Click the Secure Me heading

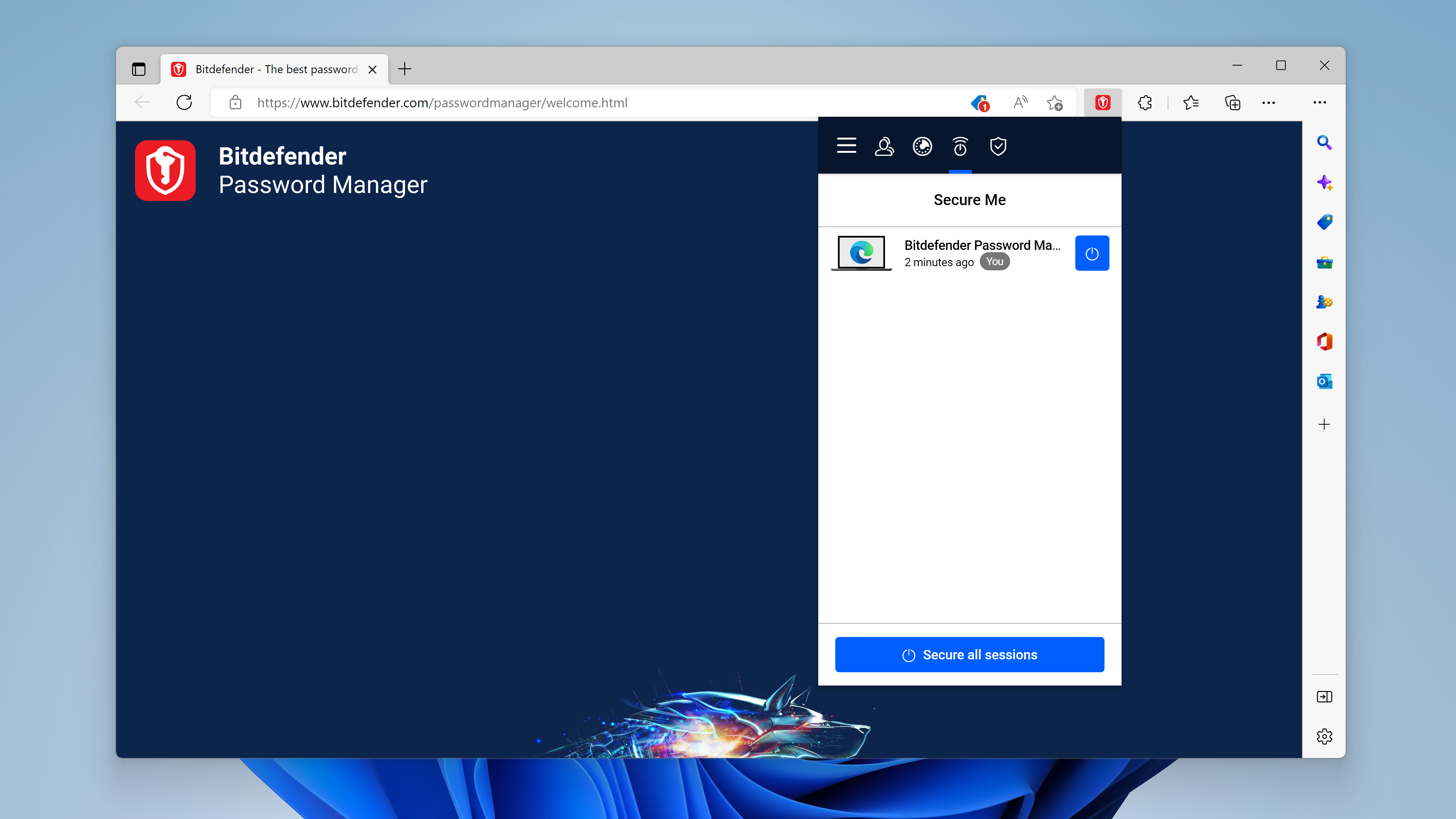970,199
